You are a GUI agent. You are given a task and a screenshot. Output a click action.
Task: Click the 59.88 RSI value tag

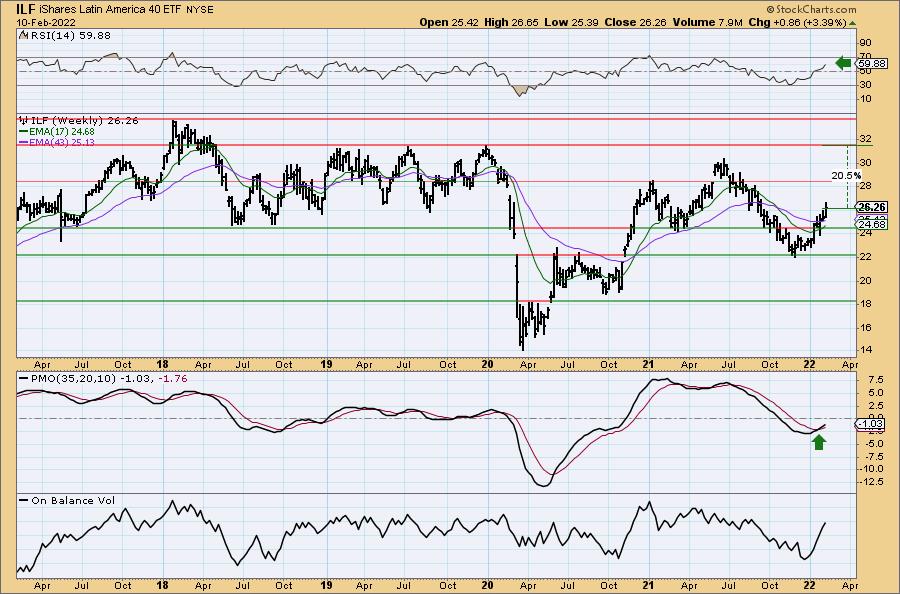click(872, 63)
